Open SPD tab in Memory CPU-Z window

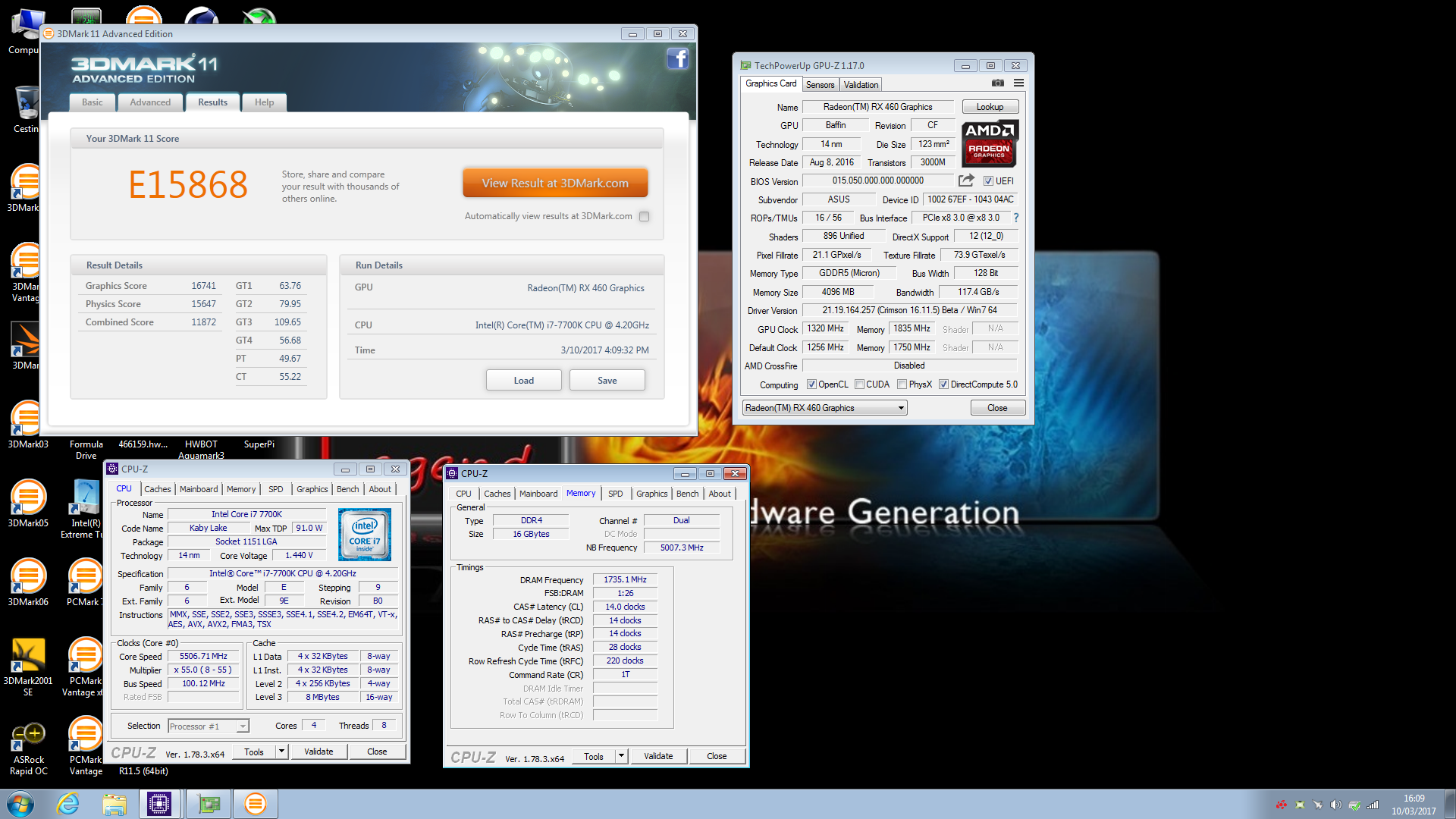pos(616,494)
